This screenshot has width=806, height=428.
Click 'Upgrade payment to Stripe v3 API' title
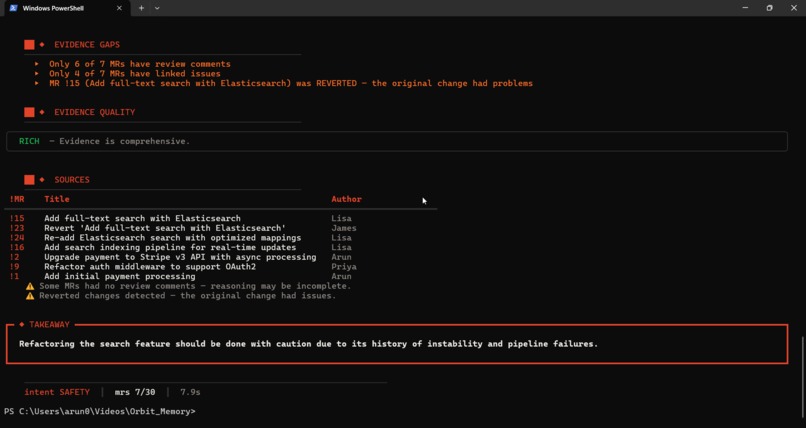coord(180,257)
